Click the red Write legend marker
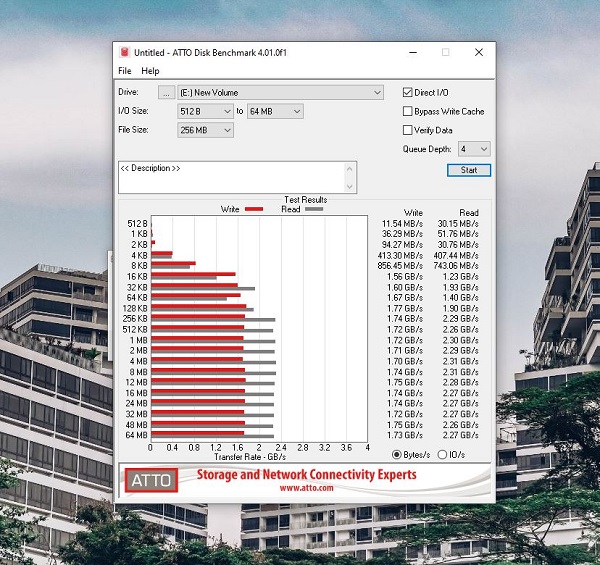This screenshot has width=600, height=565. click(x=254, y=209)
